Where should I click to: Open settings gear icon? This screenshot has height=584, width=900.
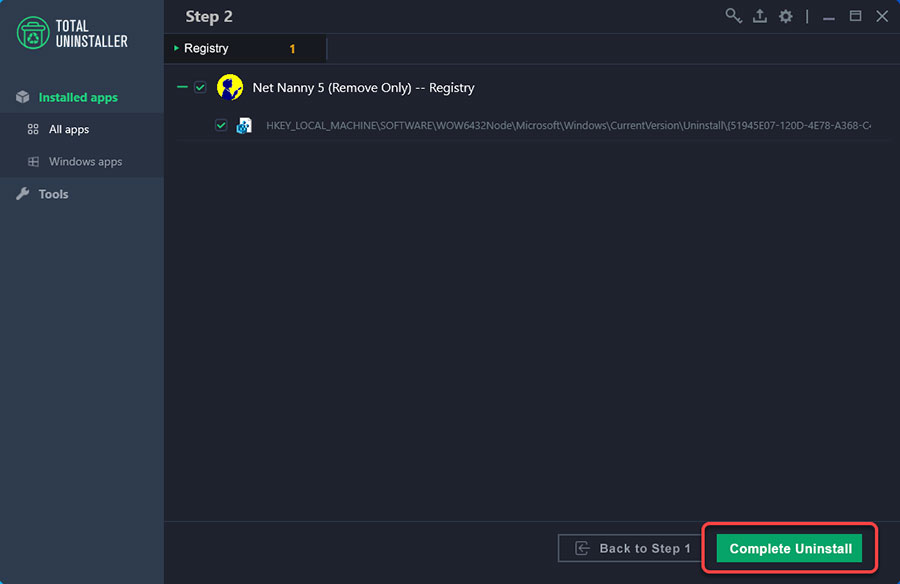click(785, 16)
